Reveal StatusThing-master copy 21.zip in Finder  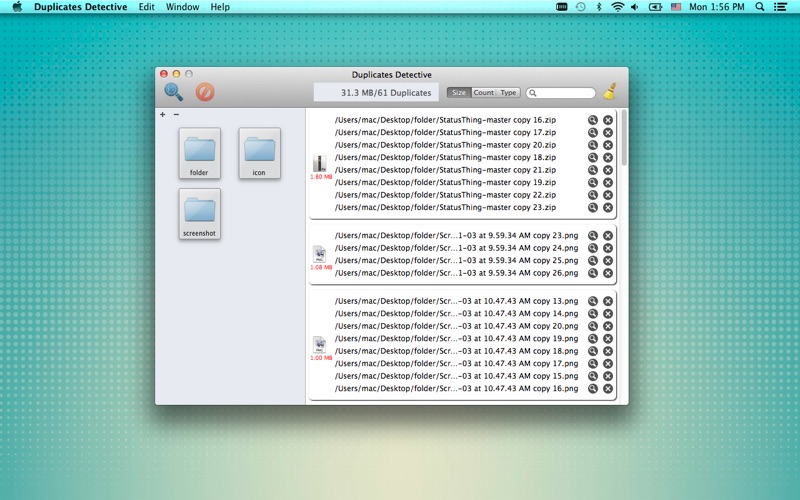(592, 170)
